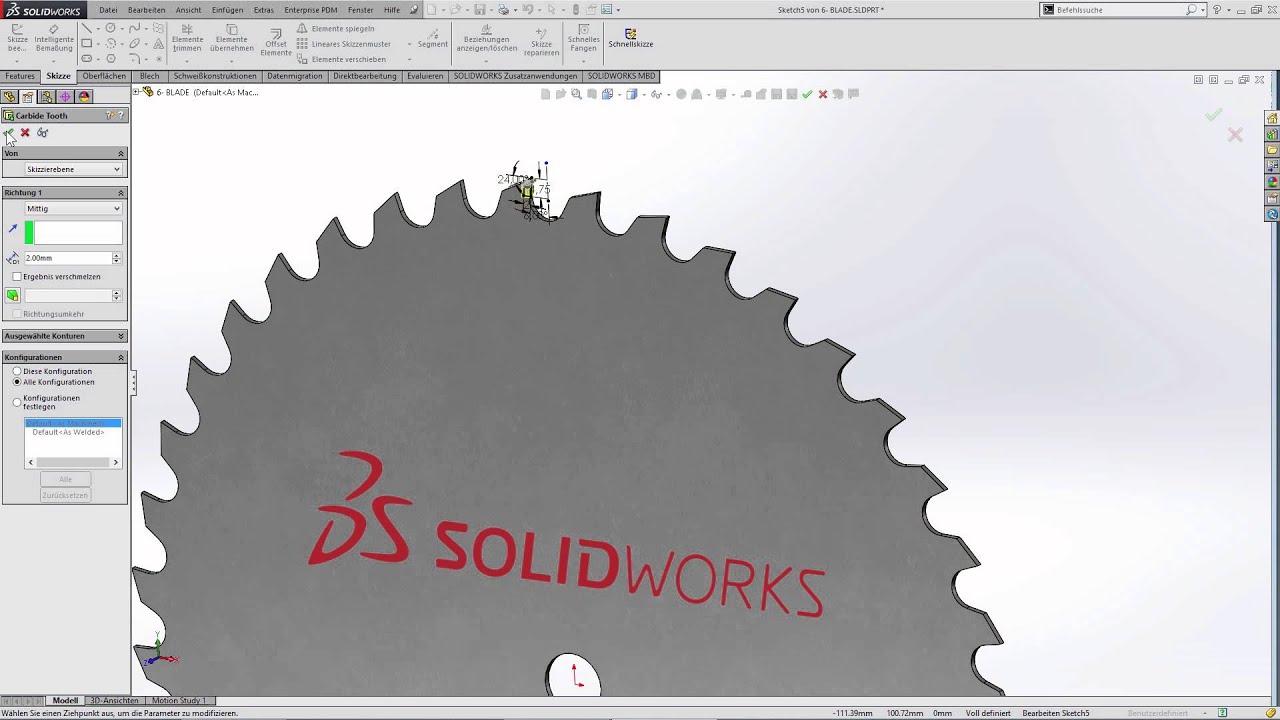Click the Segment tool
1280x720 pixels.
(x=432, y=39)
